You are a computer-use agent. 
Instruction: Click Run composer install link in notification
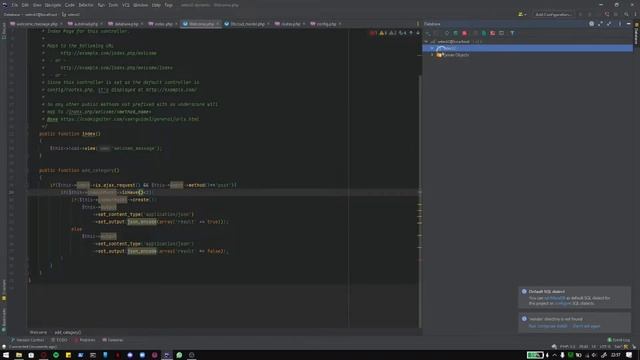point(548,326)
